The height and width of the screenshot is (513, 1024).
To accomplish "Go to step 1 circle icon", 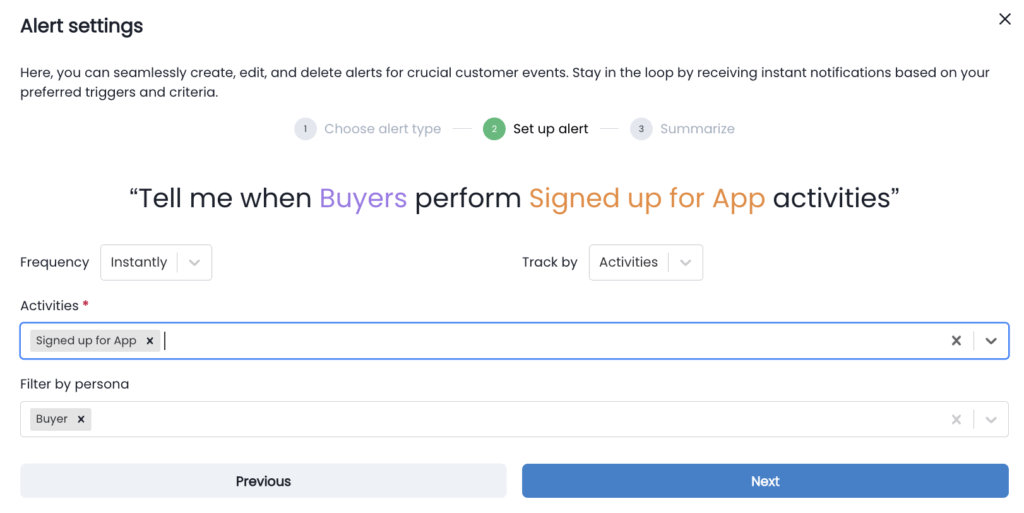I will click(x=305, y=129).
